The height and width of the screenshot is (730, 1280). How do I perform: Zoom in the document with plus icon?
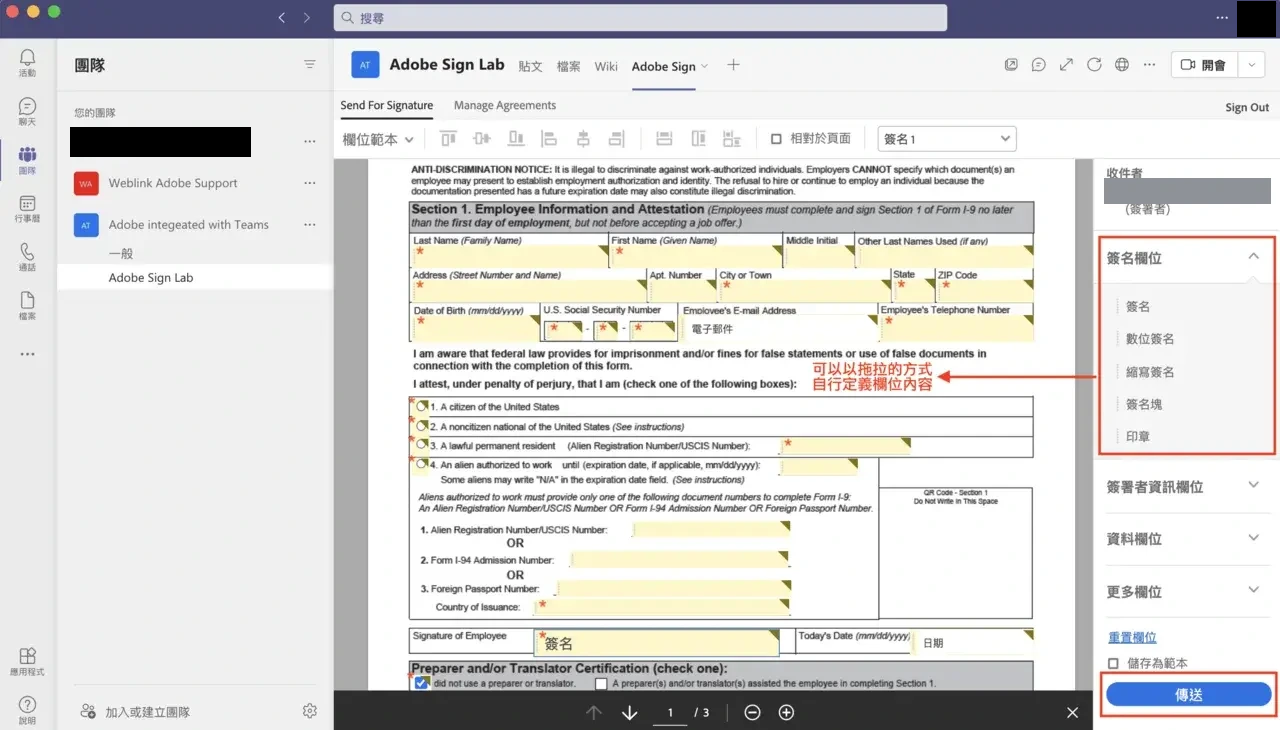point(787,713)
